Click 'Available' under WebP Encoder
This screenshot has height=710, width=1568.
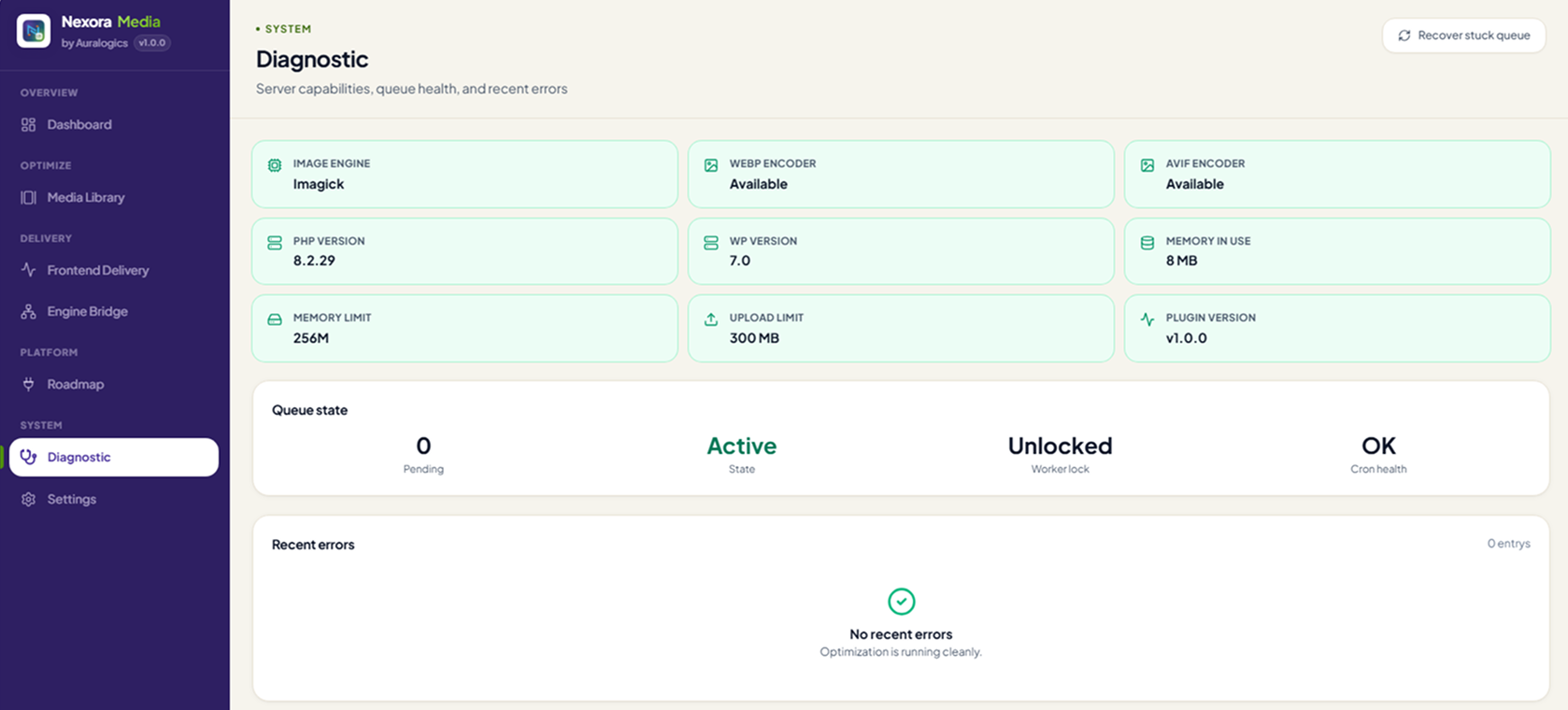coord(758,184)
